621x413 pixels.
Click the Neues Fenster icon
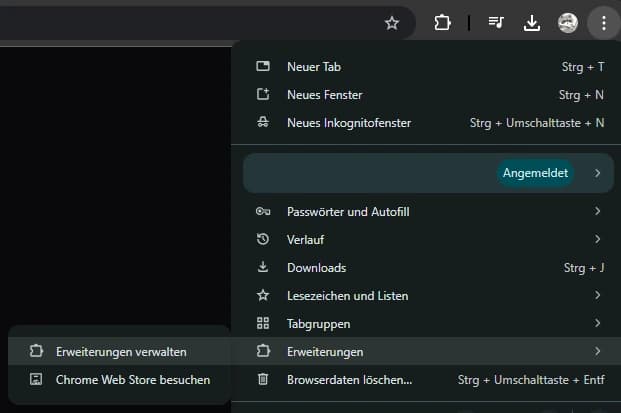263,94
